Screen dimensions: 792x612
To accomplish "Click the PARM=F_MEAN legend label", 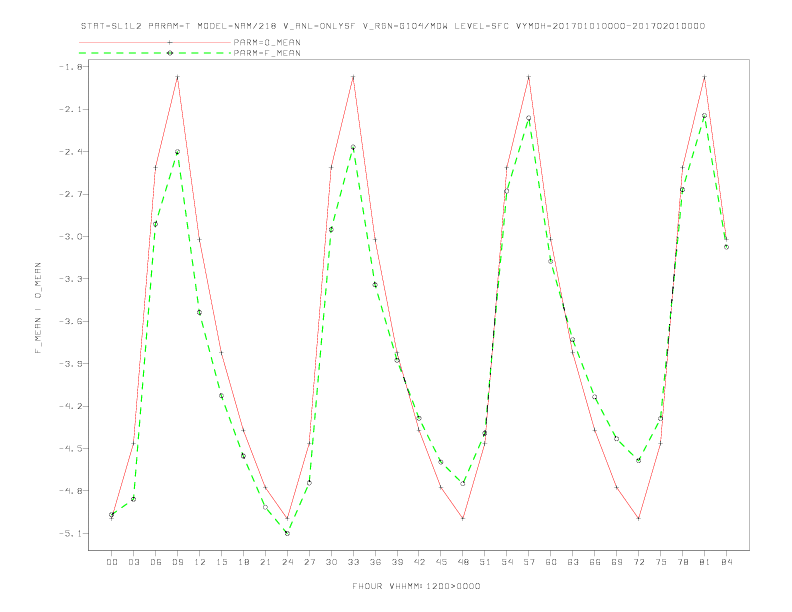I will 267,53.
